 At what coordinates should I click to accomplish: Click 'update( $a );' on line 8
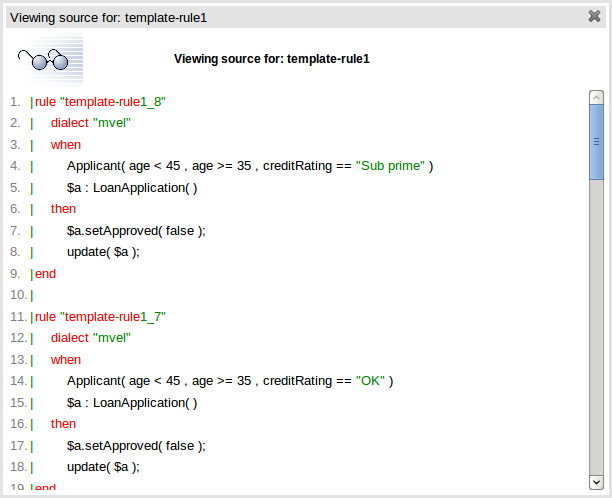click(x=103, y=252)
